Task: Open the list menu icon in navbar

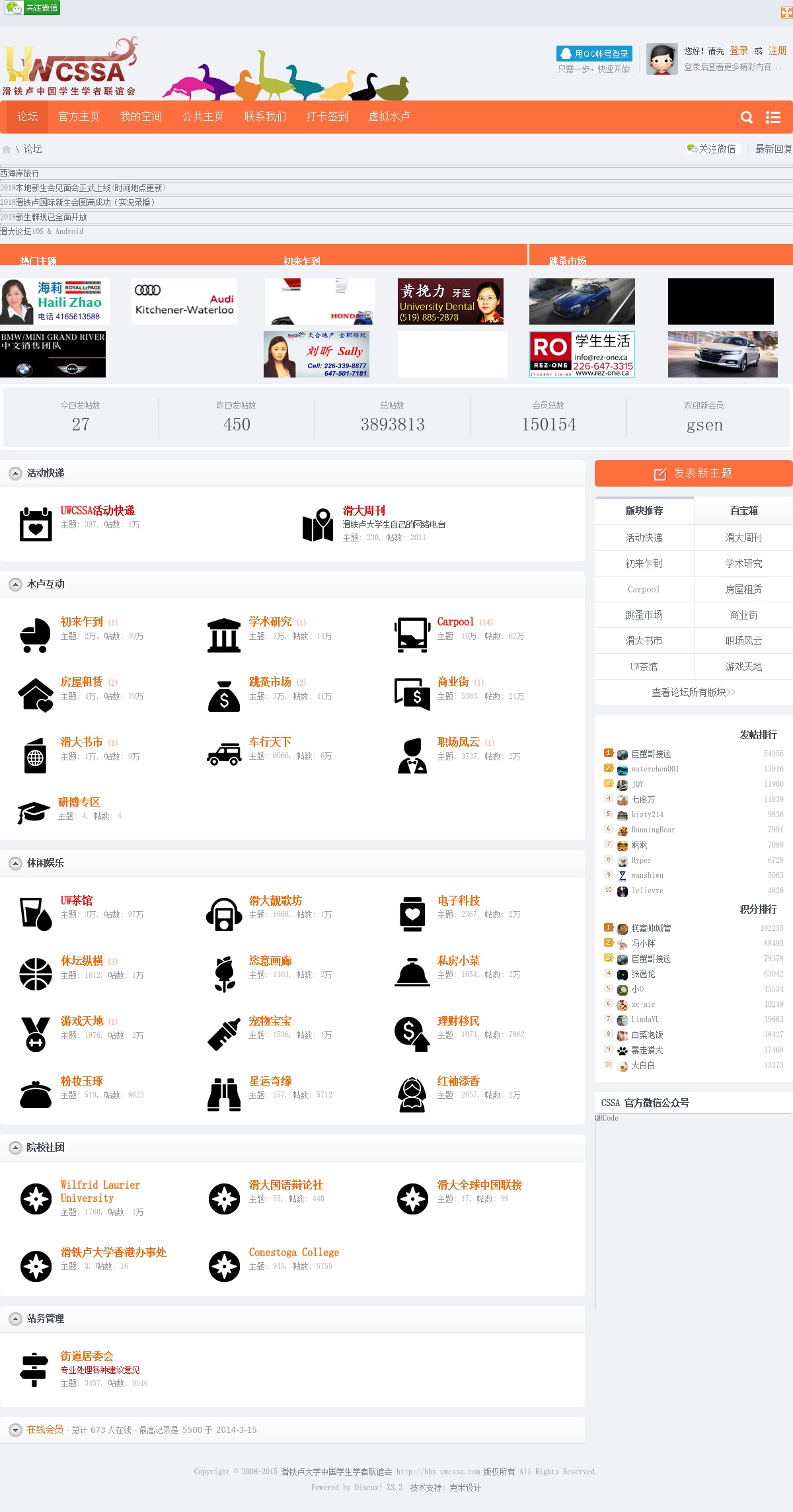Action: pos(773,117)
